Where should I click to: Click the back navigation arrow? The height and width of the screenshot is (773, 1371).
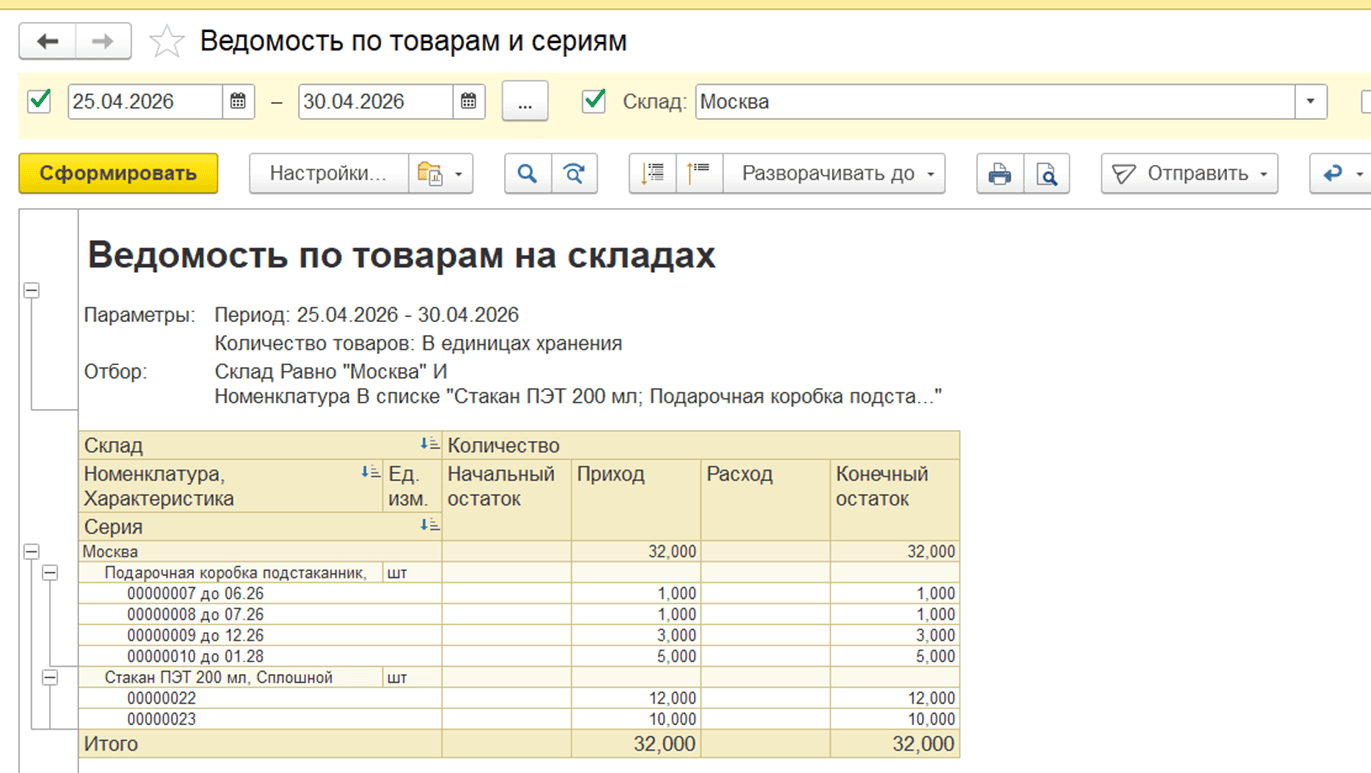(47, 42)
